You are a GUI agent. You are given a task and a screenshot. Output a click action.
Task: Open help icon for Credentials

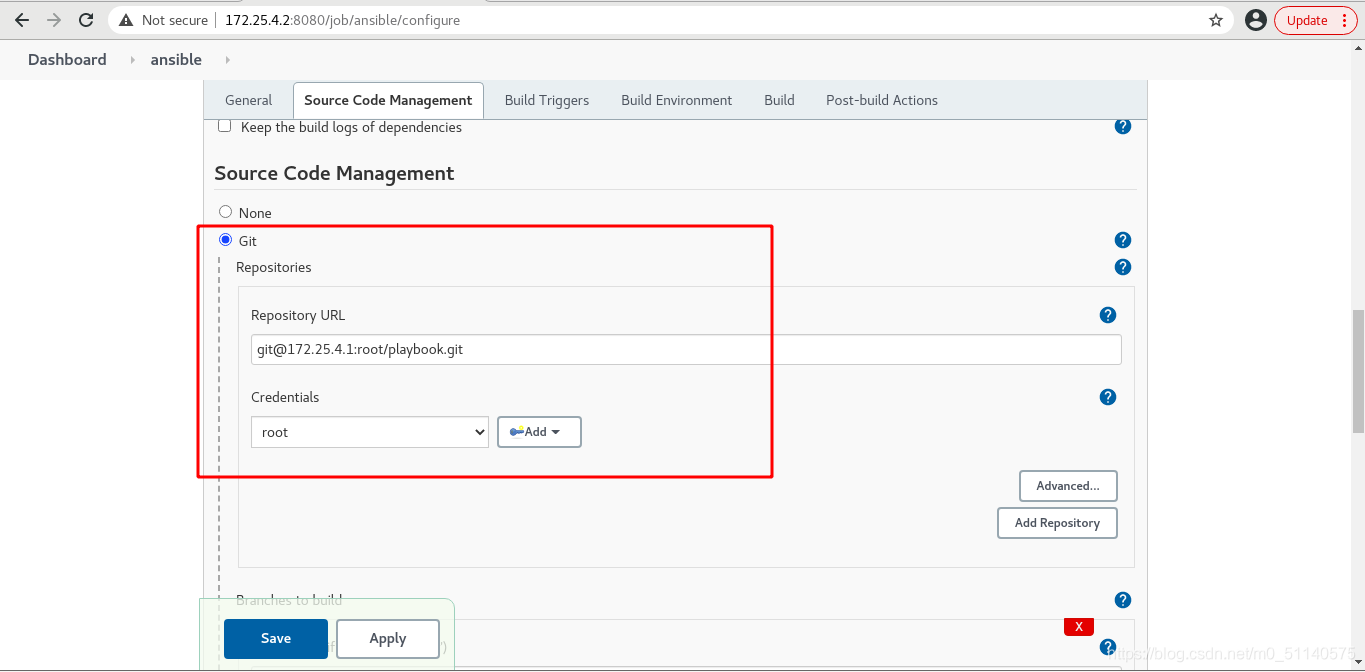[1108, 397]
